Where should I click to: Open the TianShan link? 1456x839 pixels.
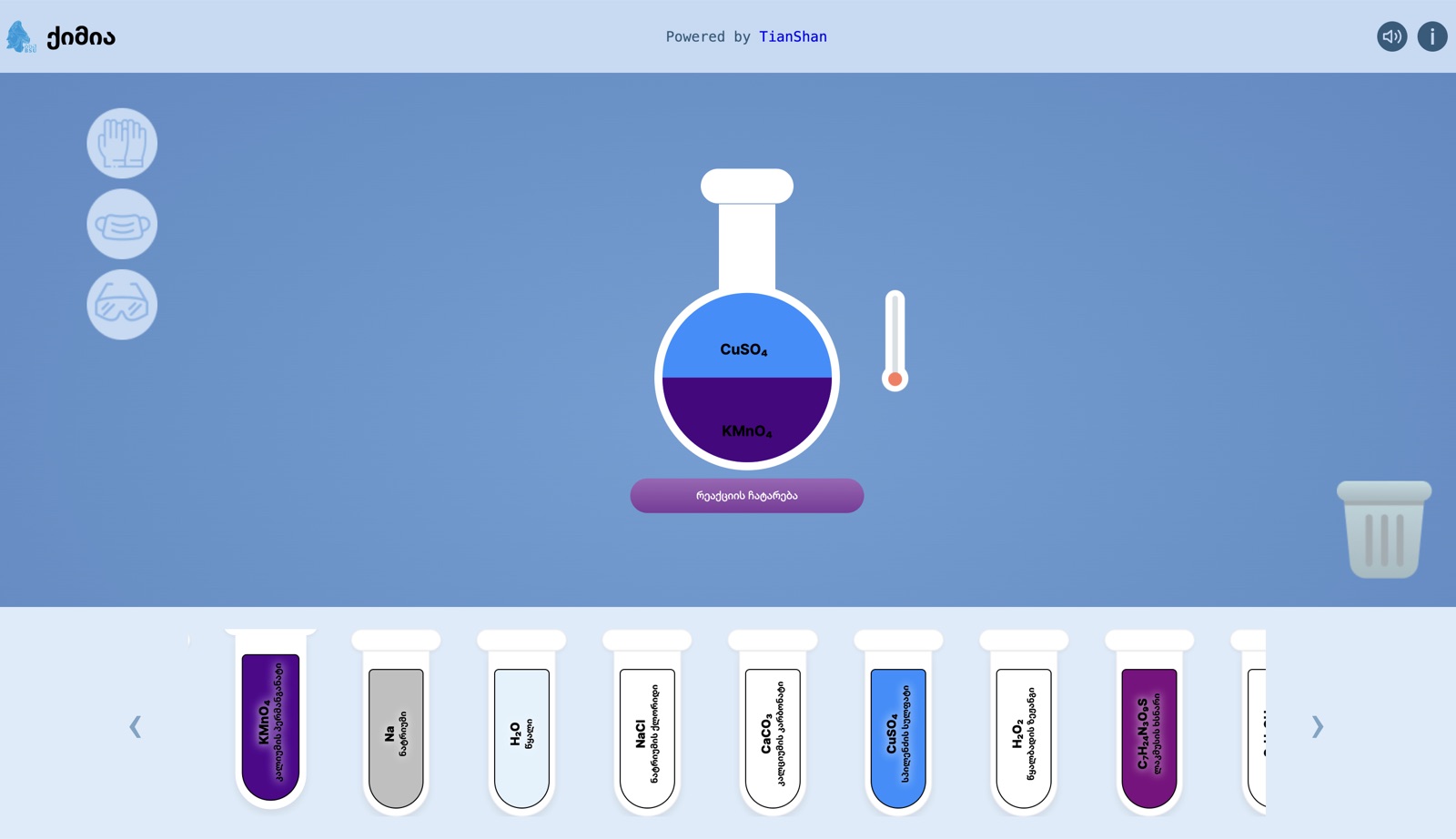[x=793, y=36]
